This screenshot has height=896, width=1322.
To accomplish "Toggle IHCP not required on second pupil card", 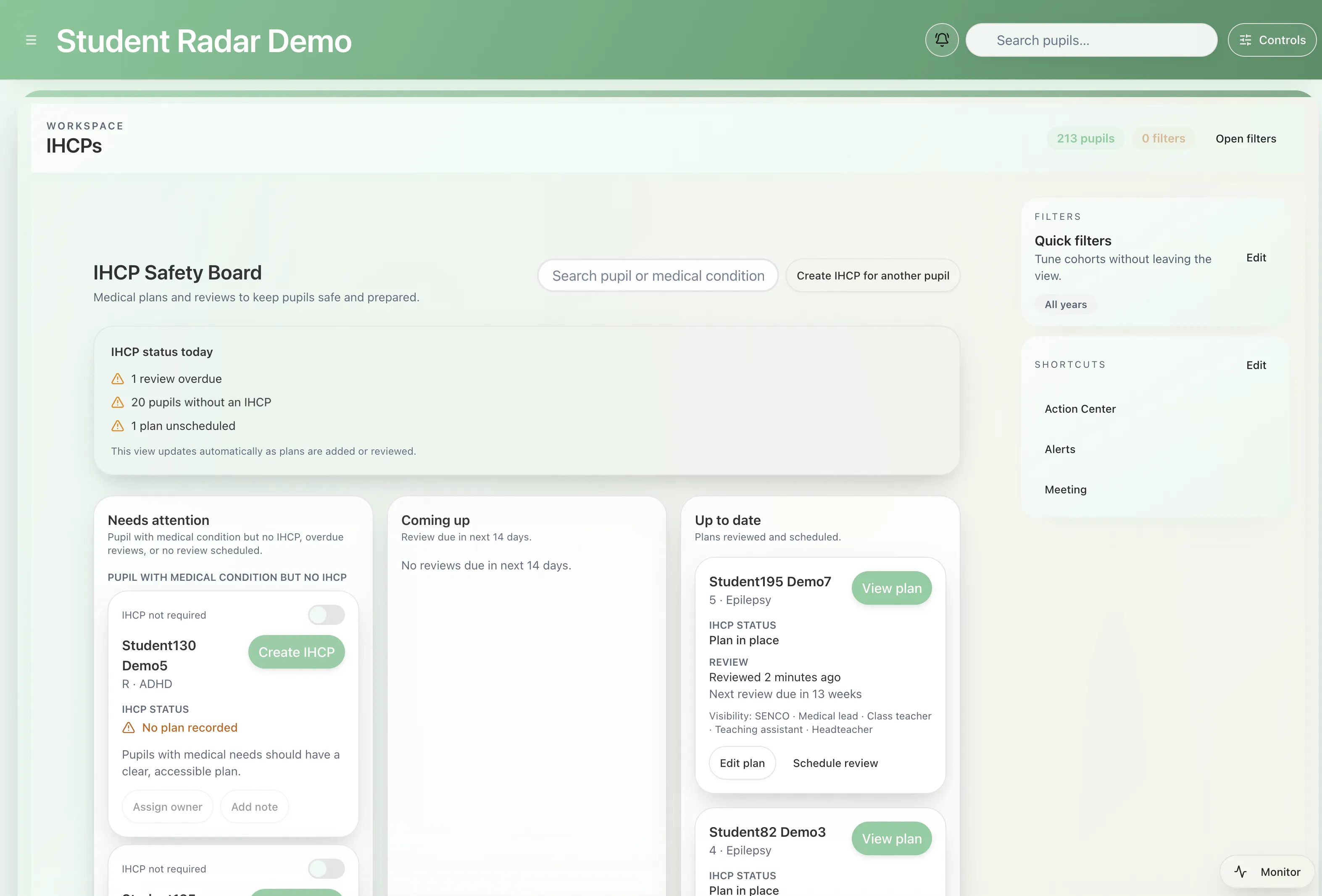I will point(326,869).
